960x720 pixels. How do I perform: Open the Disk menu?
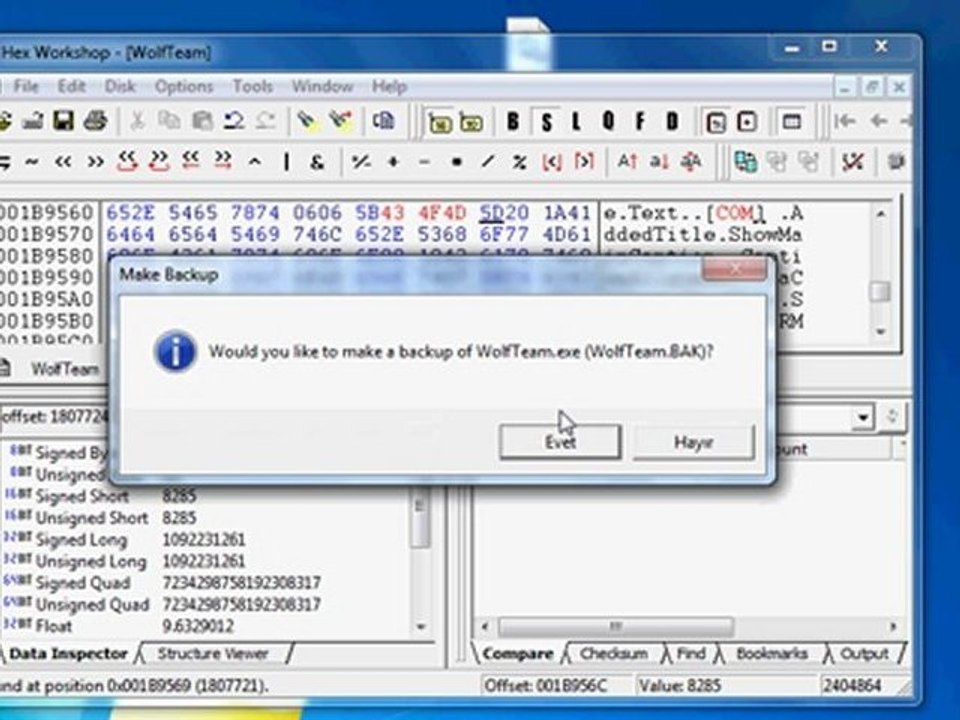click(x=120, y=86)
